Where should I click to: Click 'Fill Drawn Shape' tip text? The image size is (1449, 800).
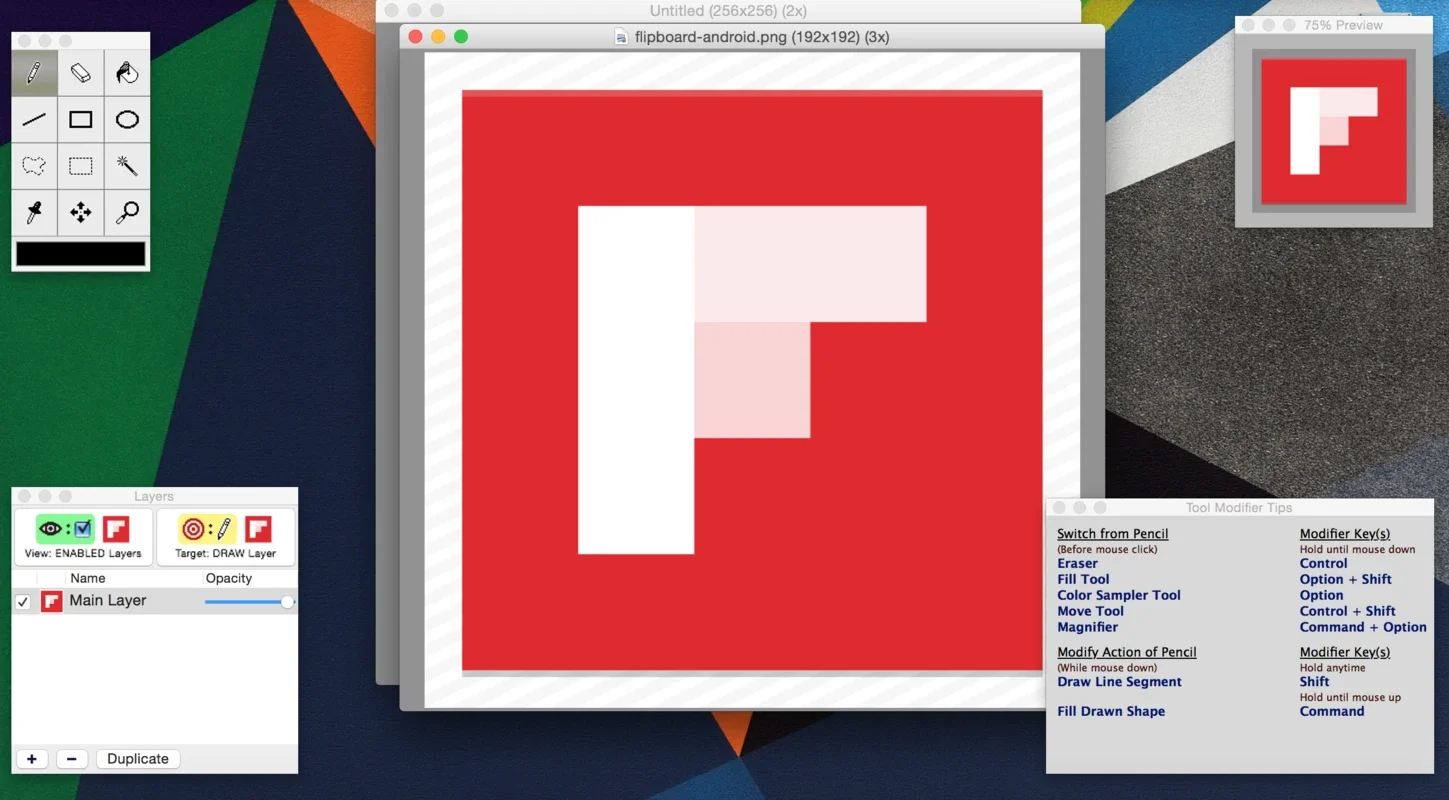tap(1111, 711)
